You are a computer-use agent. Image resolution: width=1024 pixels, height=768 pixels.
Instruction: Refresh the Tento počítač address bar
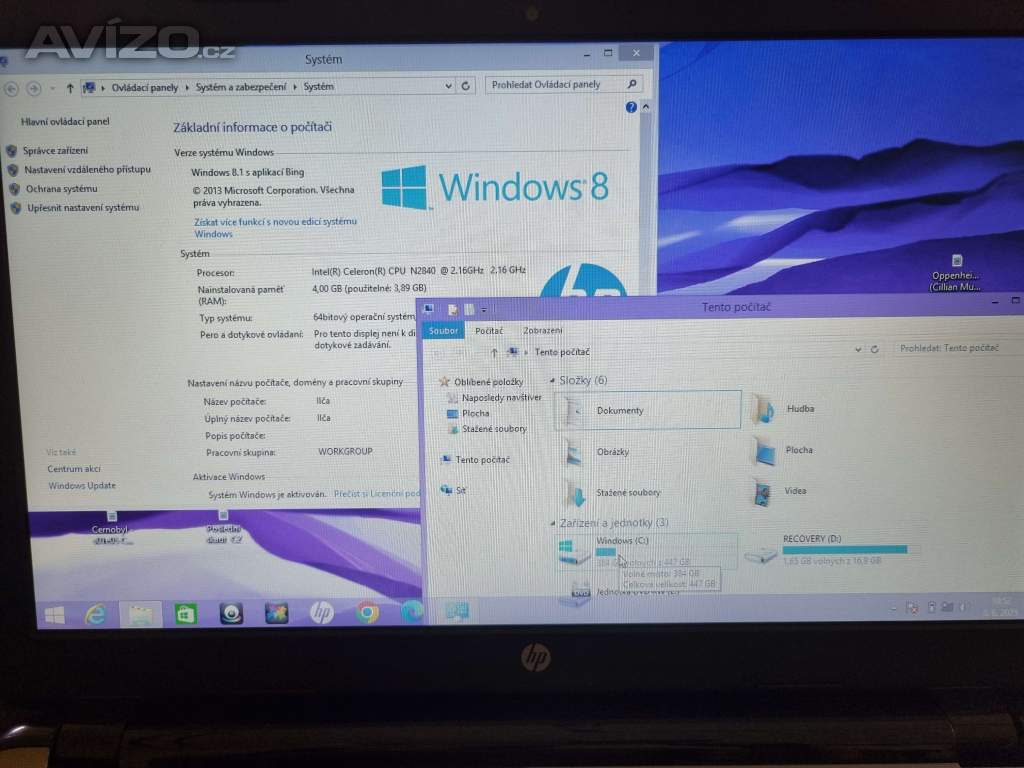click(874, 349)
